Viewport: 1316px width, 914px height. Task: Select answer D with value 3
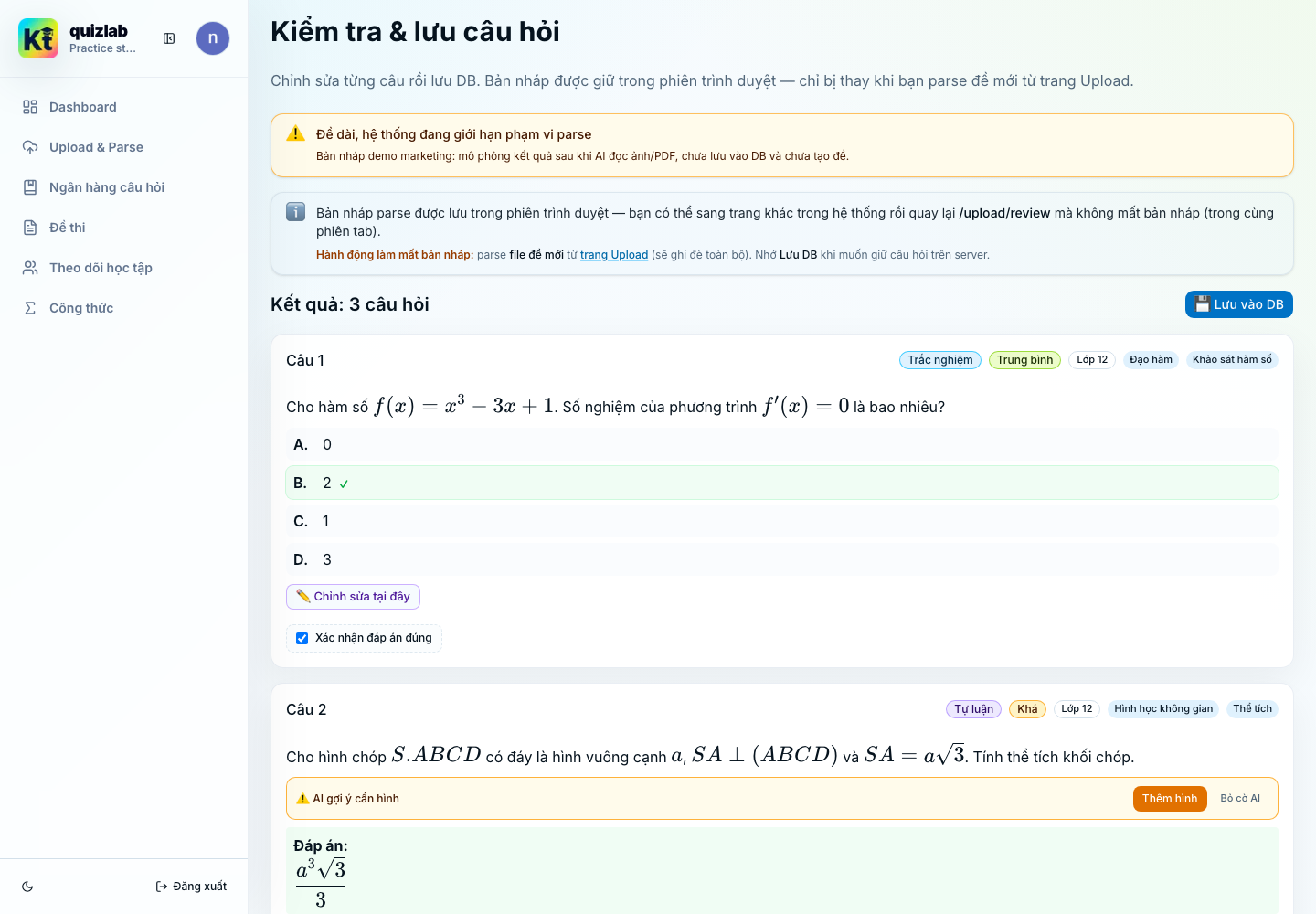click(782, 559)
